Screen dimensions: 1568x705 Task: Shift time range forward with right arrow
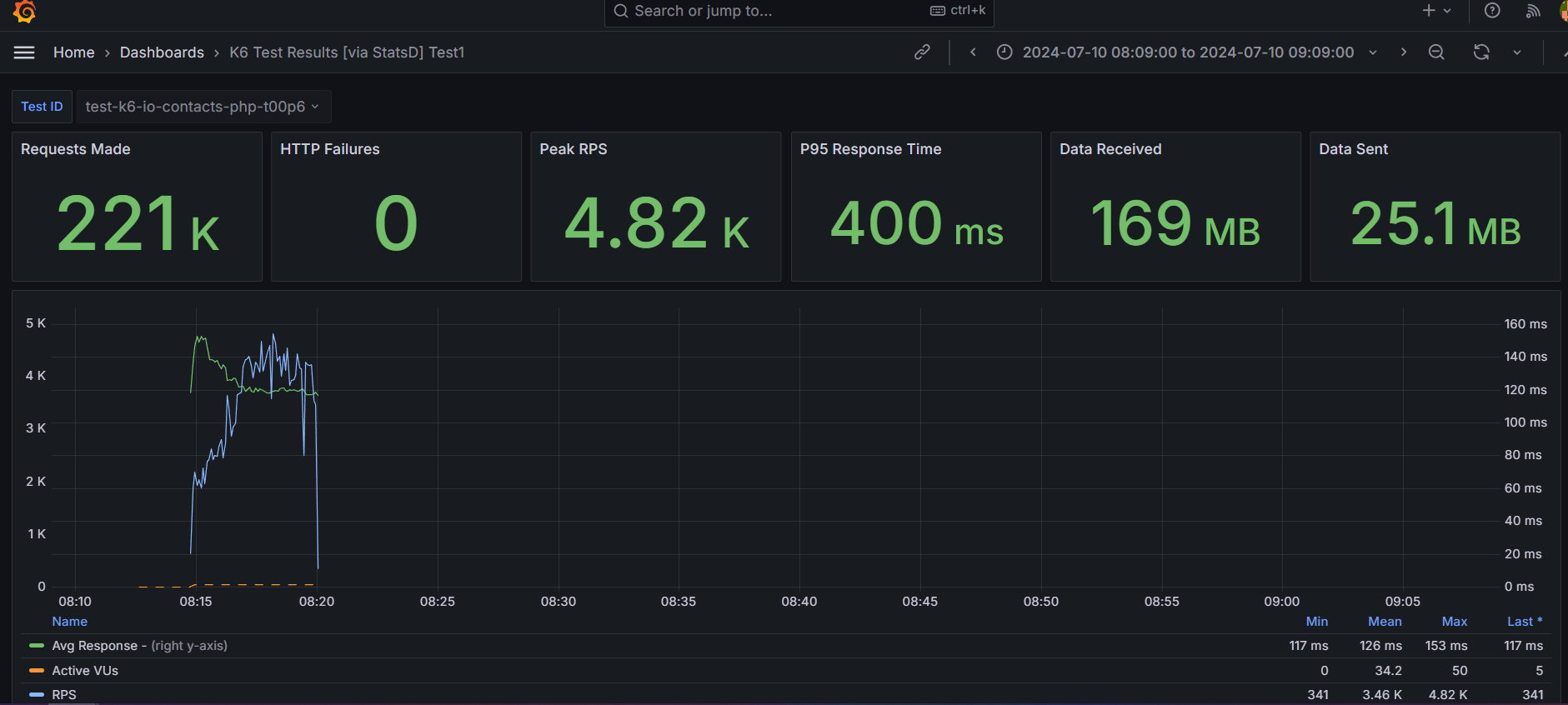click(x=1404, y=52)
